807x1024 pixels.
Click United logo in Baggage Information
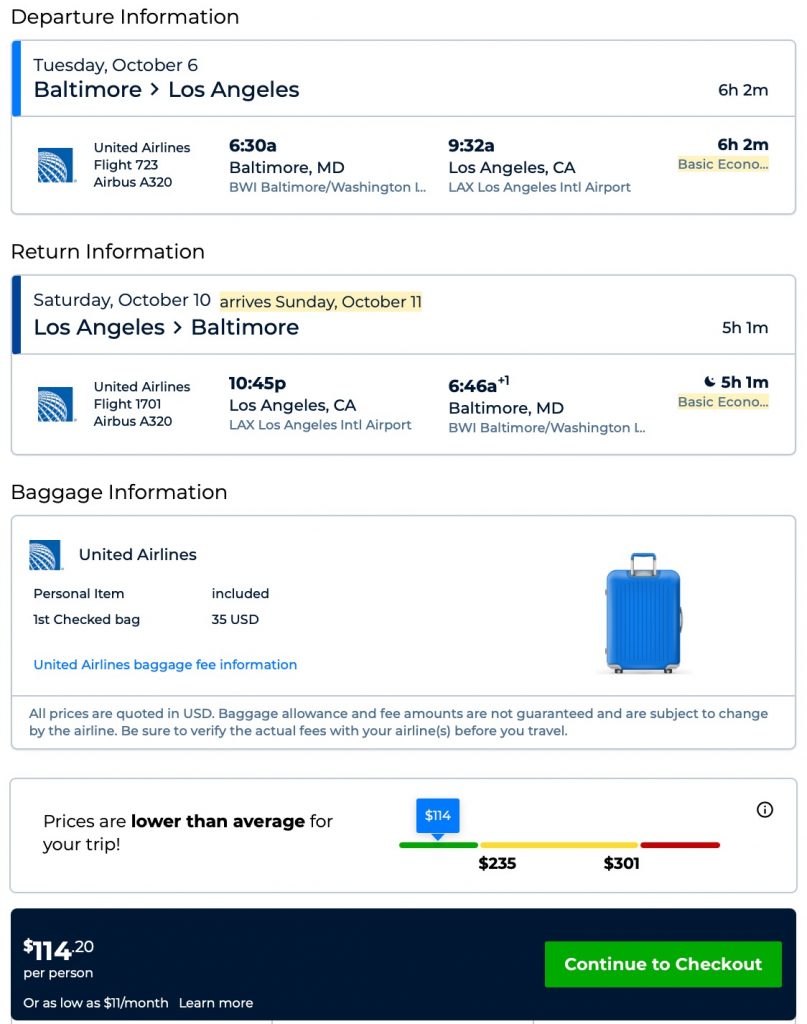pos(46,555)
